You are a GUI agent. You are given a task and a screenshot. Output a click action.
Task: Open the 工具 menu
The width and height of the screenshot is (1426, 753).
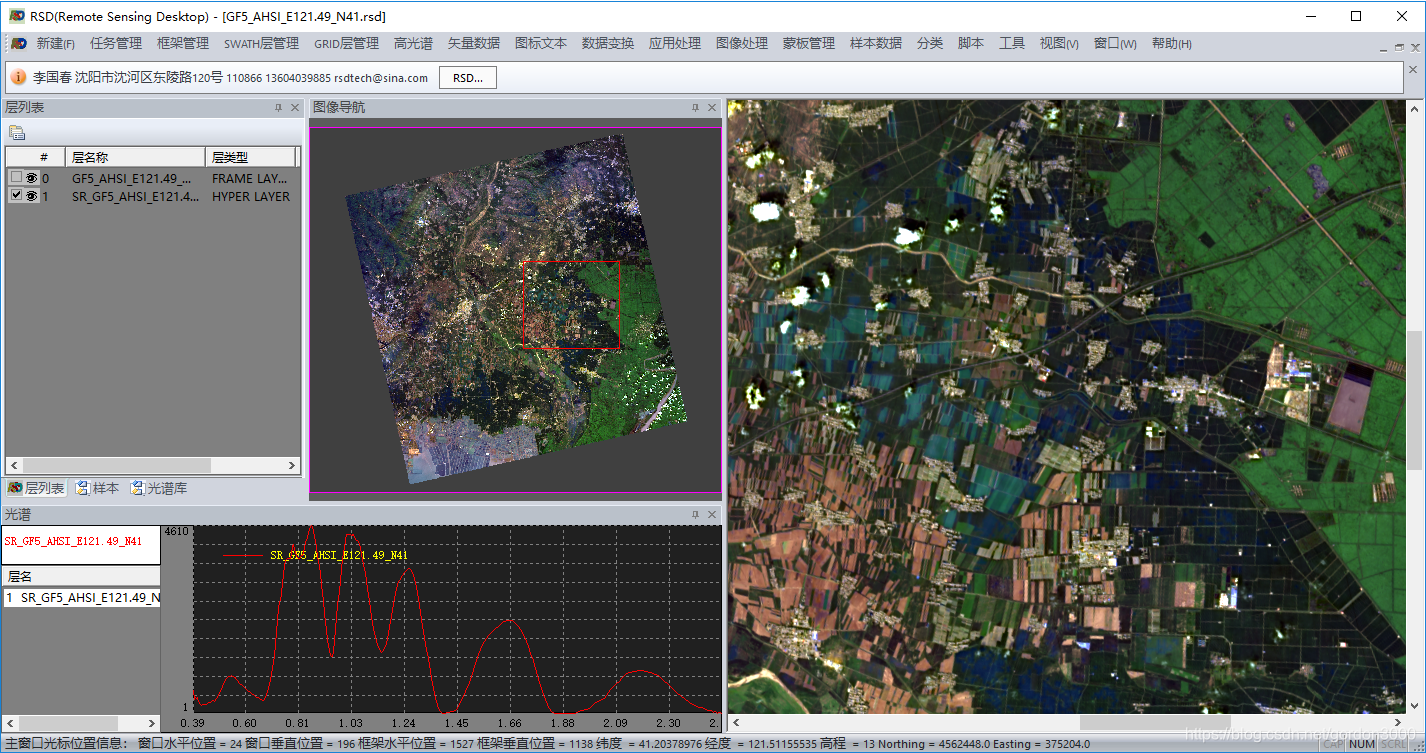click(1012, 44)
